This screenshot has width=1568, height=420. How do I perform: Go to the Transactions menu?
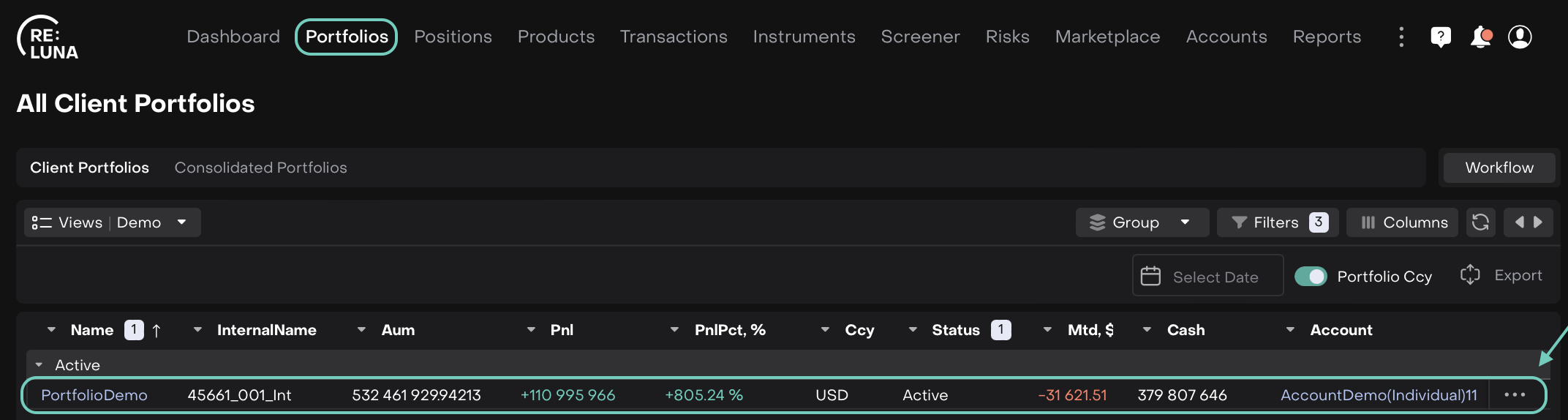point(673,37)
